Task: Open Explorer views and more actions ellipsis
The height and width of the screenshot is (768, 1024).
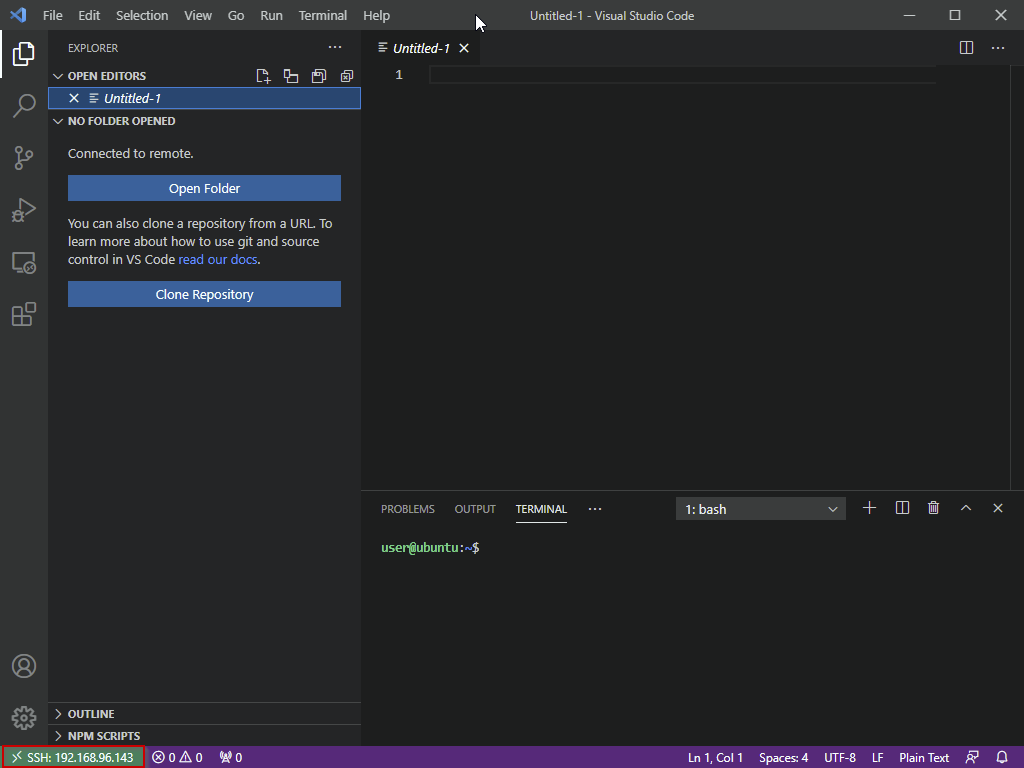Action: (x=335, y=47)
